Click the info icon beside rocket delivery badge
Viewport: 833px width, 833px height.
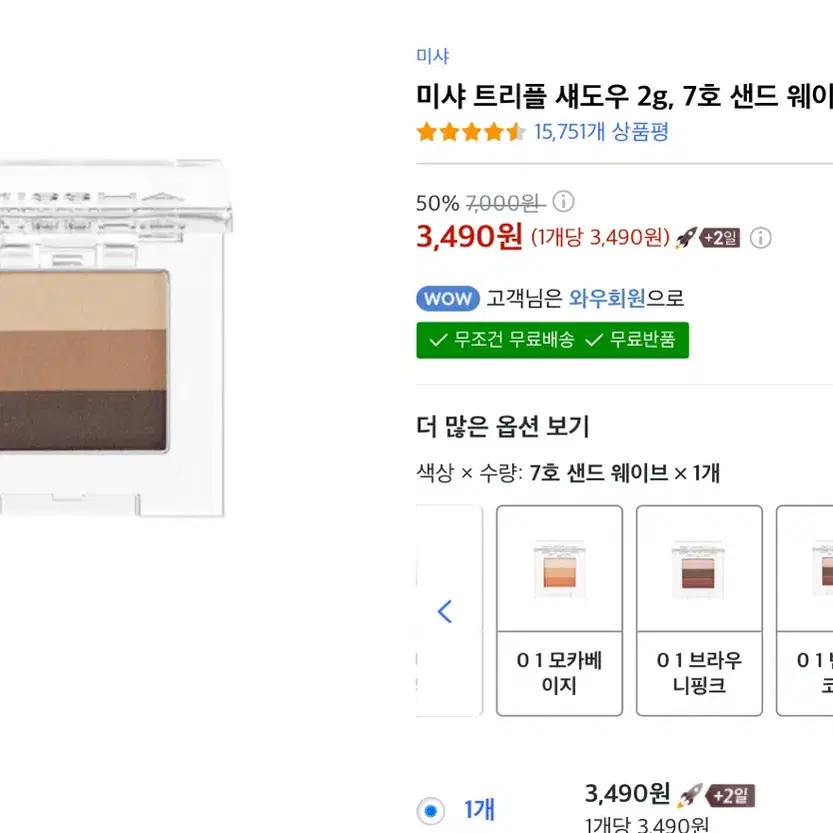760,237
